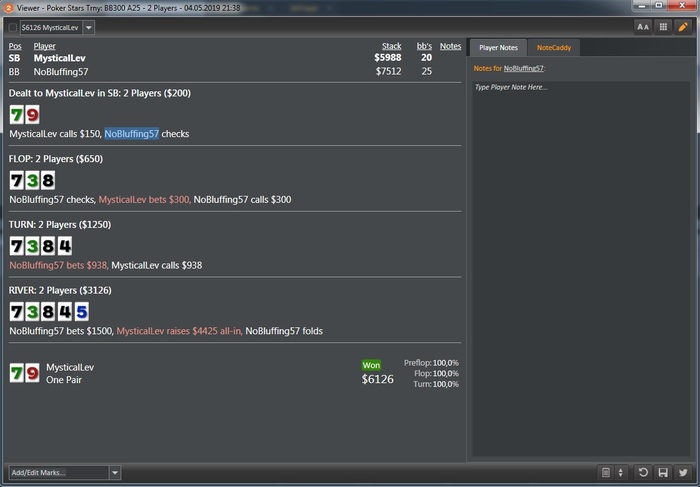Screen dimensions: 700x487
Task: Click the font size AA icon
Action: coord(643,27)
